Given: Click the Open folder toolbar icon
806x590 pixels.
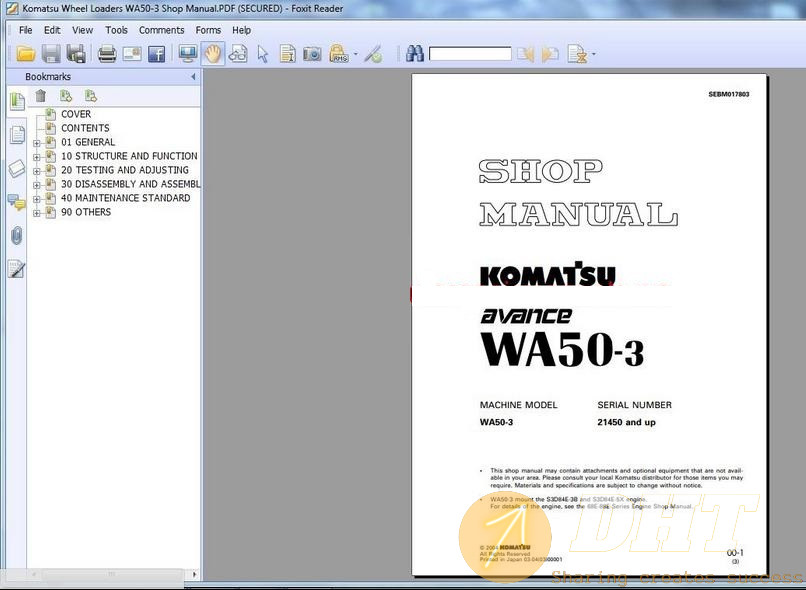Looking at the screenshot, I should pos(25,53).
